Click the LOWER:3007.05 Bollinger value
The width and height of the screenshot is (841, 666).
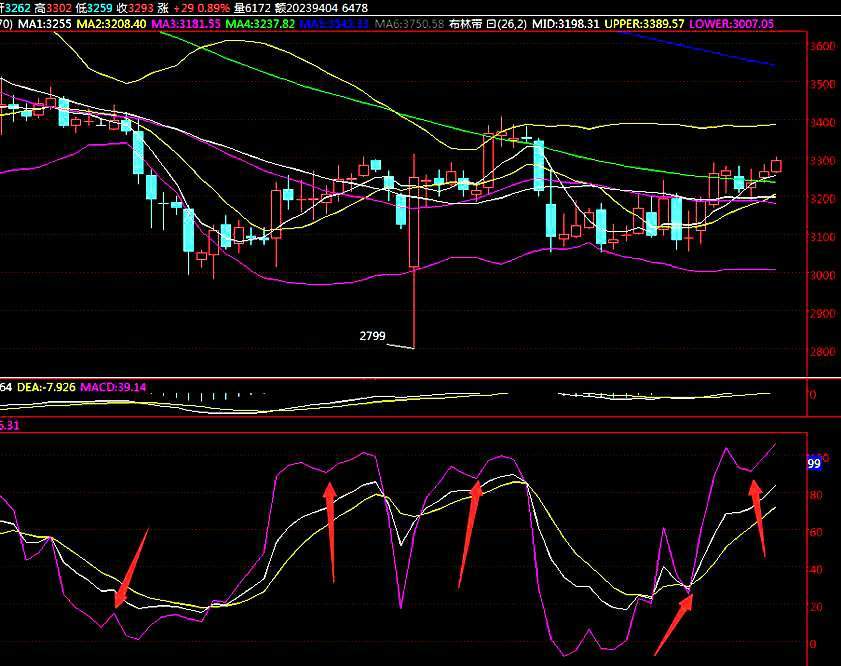tap(732, 24)
